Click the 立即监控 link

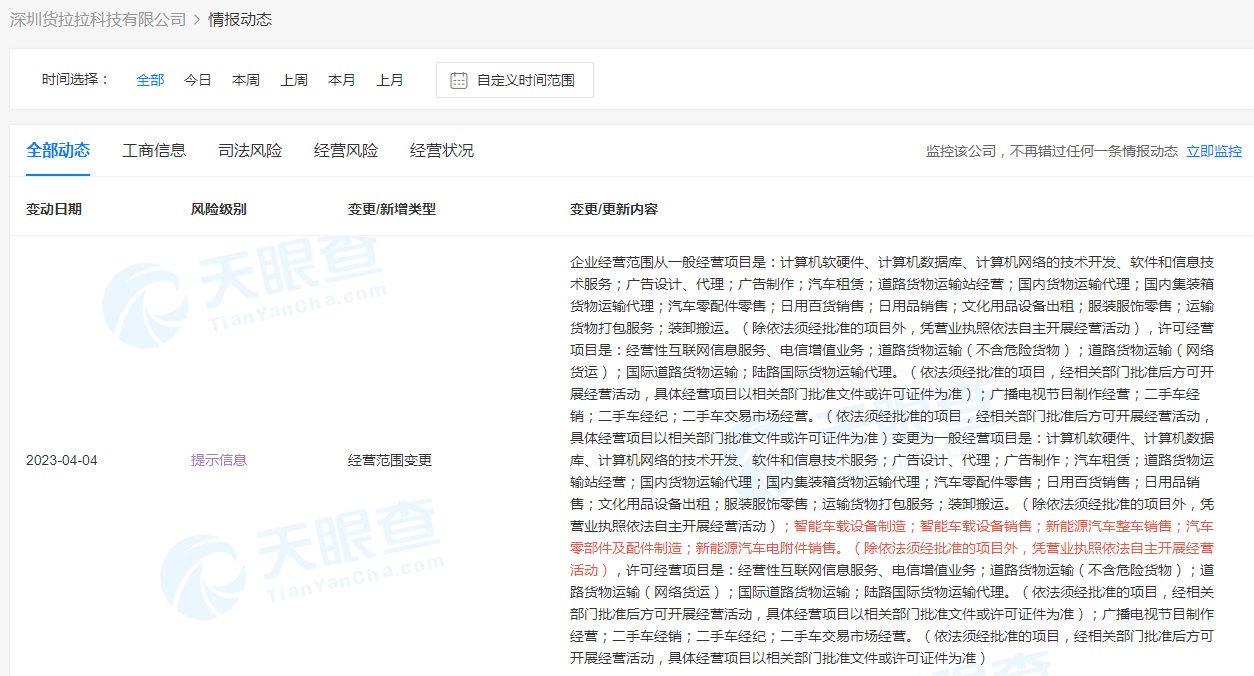pyautogui.click(x=1214, y=151)
